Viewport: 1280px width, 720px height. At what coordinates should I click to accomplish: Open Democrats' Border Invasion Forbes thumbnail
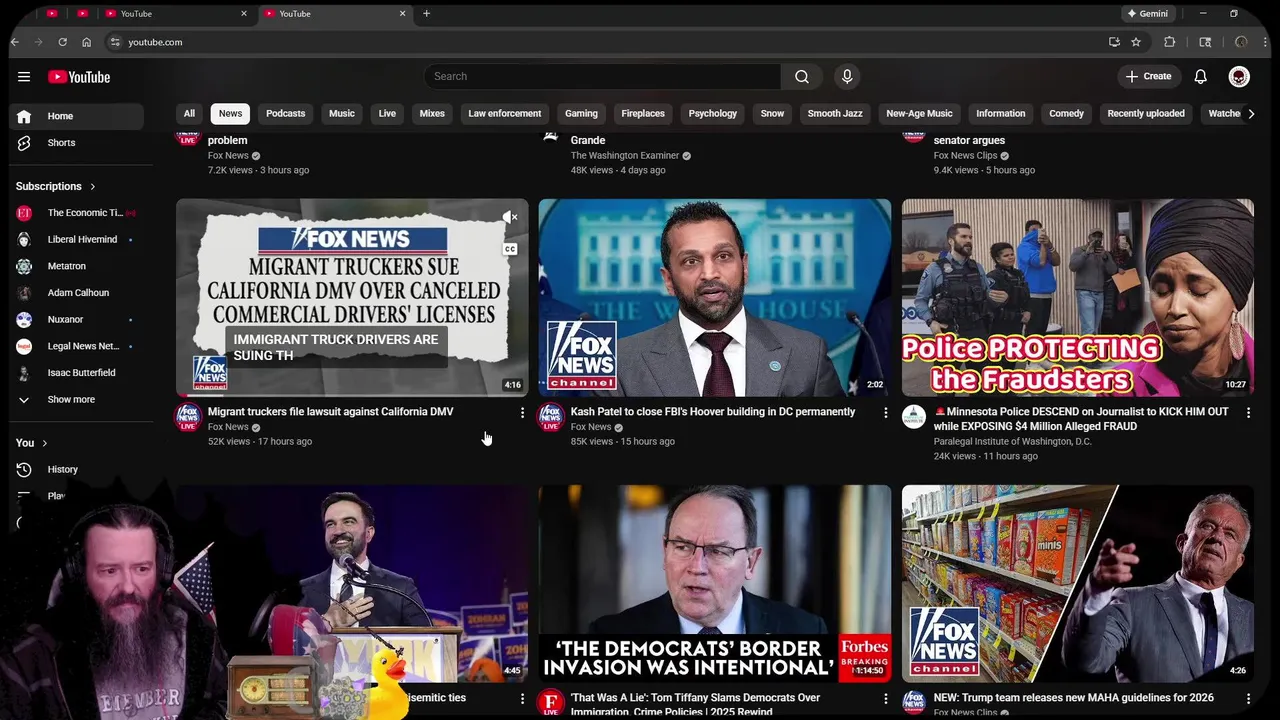pos(715,584)
